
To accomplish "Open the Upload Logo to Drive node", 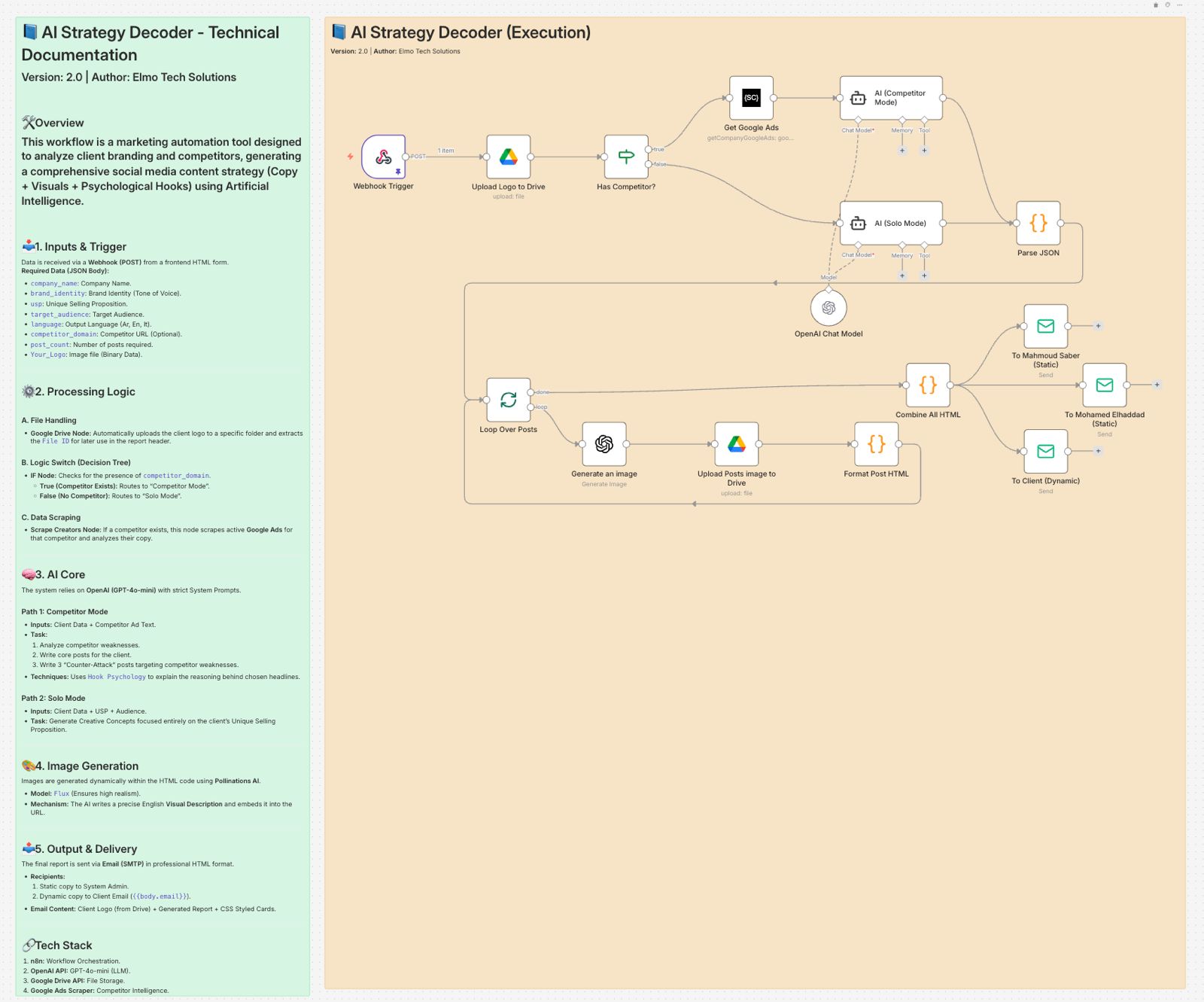I will tap(509, 157).
